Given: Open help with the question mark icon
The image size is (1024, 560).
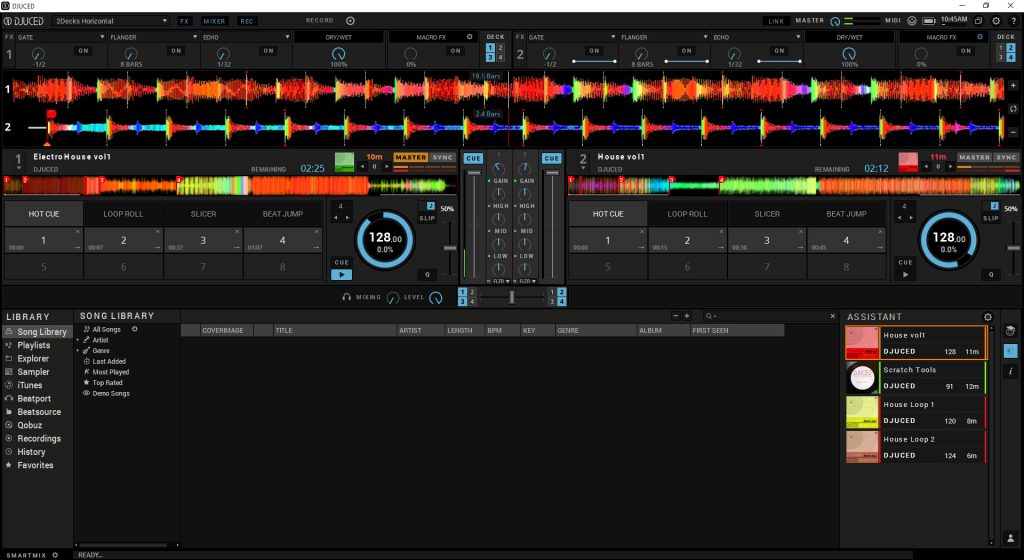Looking at the screenshot, I should pos(1014,21).
